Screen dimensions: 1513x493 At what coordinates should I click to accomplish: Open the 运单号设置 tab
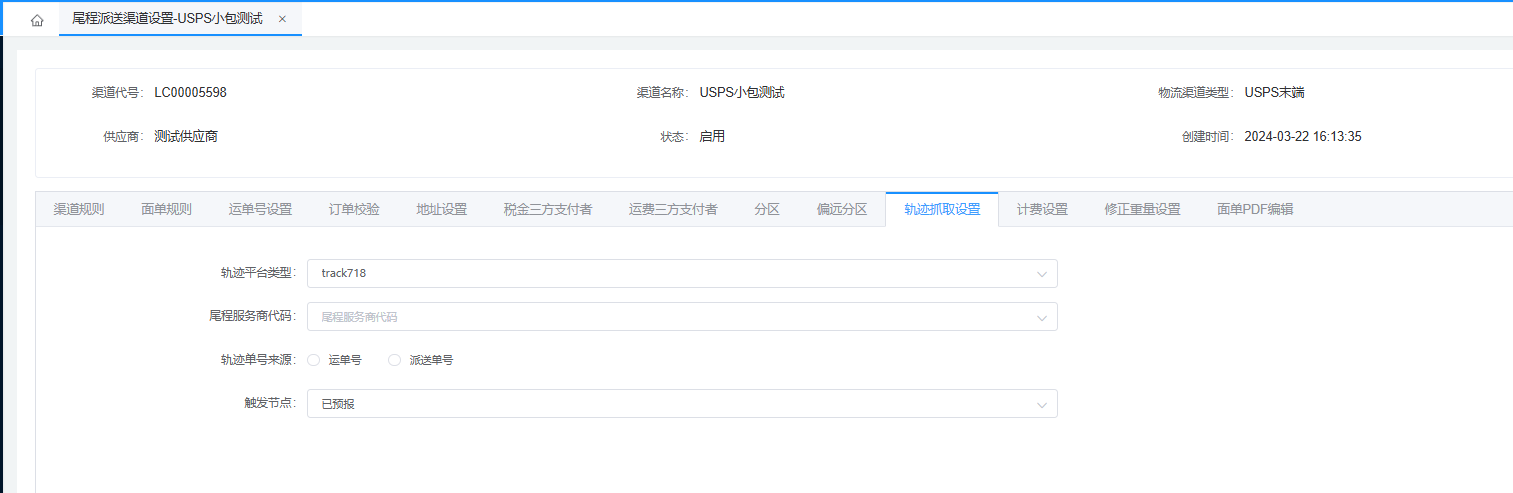[260, 209]
